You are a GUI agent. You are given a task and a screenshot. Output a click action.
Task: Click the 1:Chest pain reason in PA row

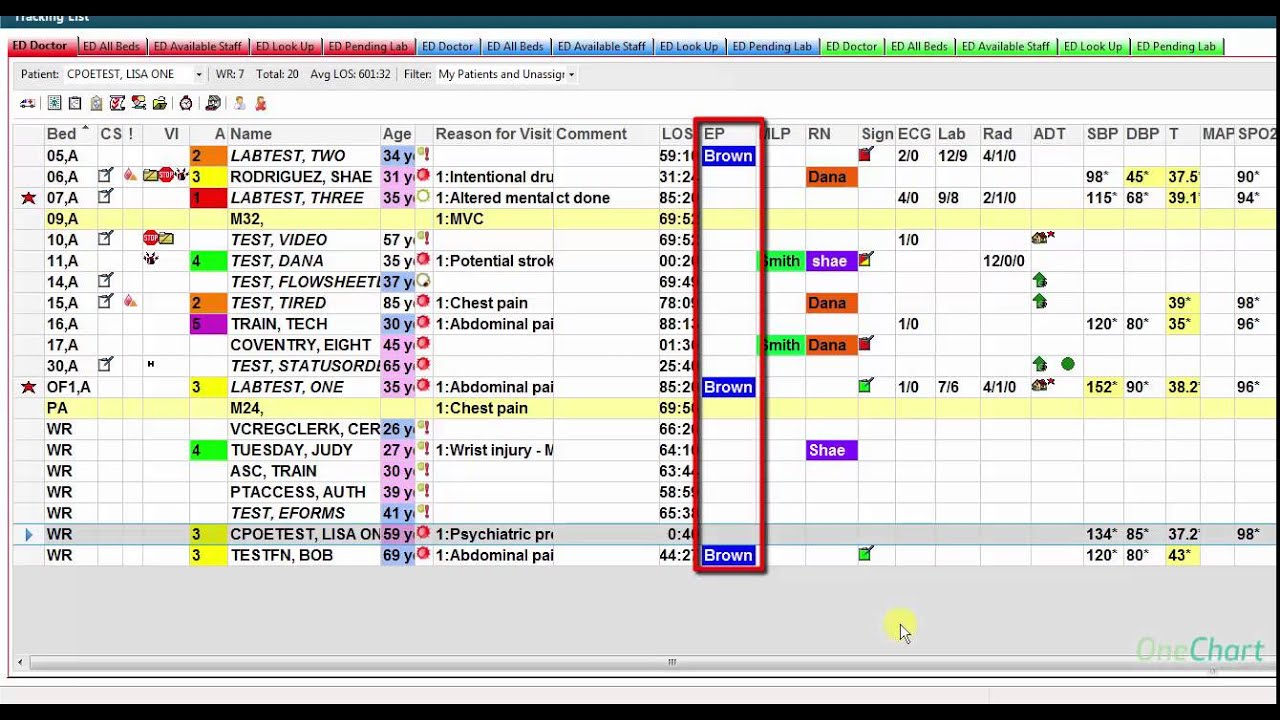481,407
